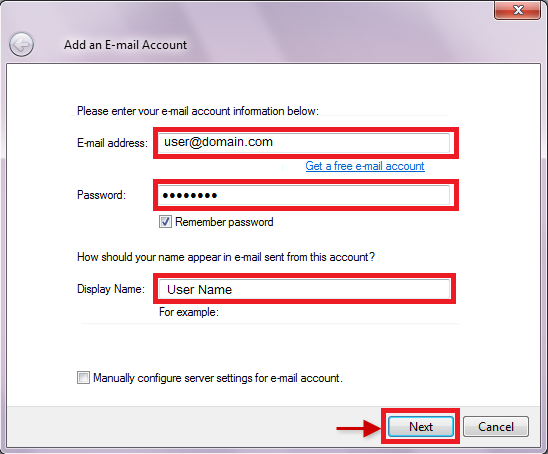Dismiss the wizard with Cancel
The height and width of the screenshot is (454, 548).
(x=496, y=426)
